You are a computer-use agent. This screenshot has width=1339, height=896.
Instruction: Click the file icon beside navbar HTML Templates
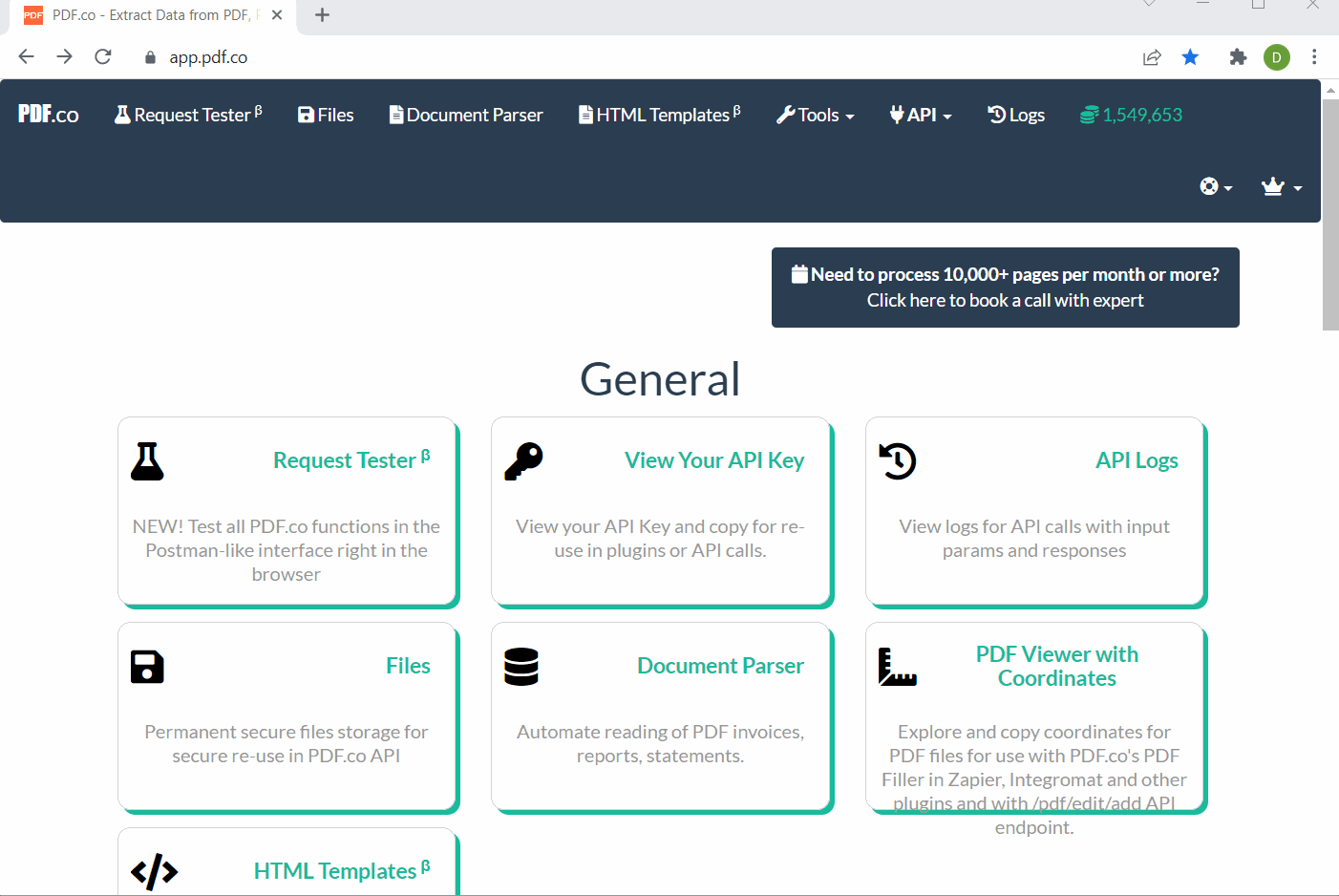pos(585,115)
